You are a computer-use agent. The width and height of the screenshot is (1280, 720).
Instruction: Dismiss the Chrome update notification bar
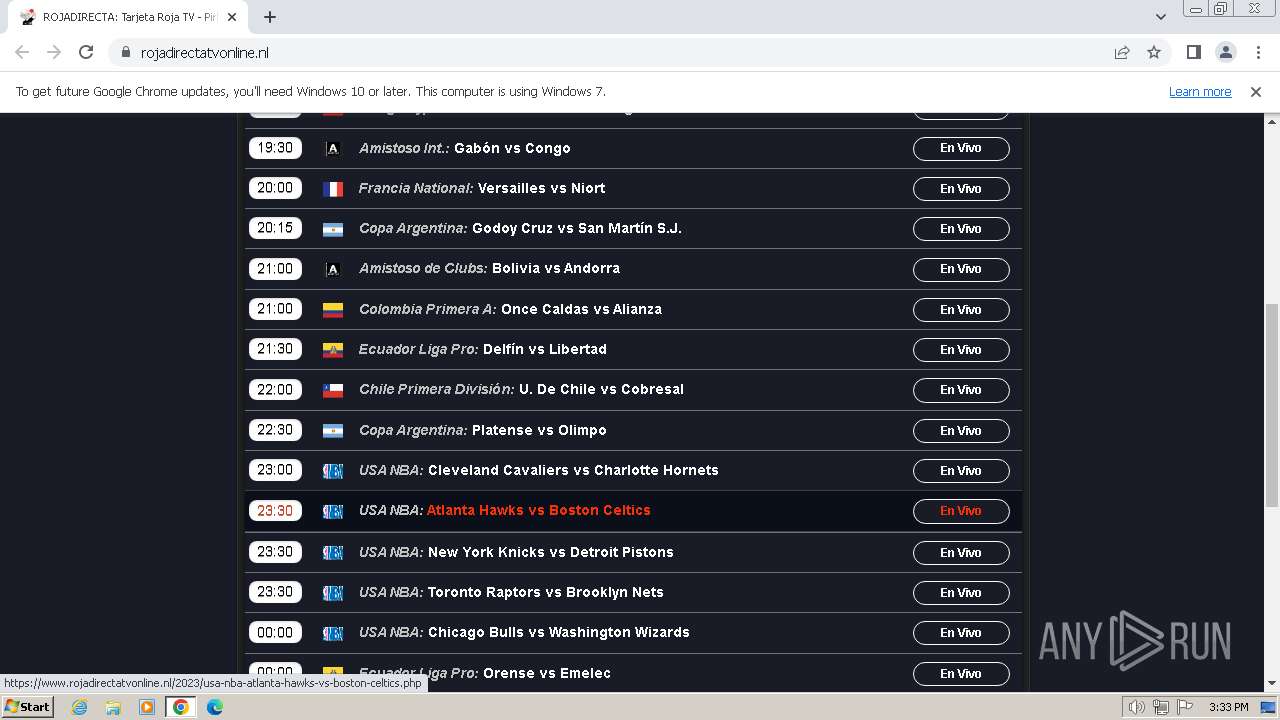tap(1256, 92)
